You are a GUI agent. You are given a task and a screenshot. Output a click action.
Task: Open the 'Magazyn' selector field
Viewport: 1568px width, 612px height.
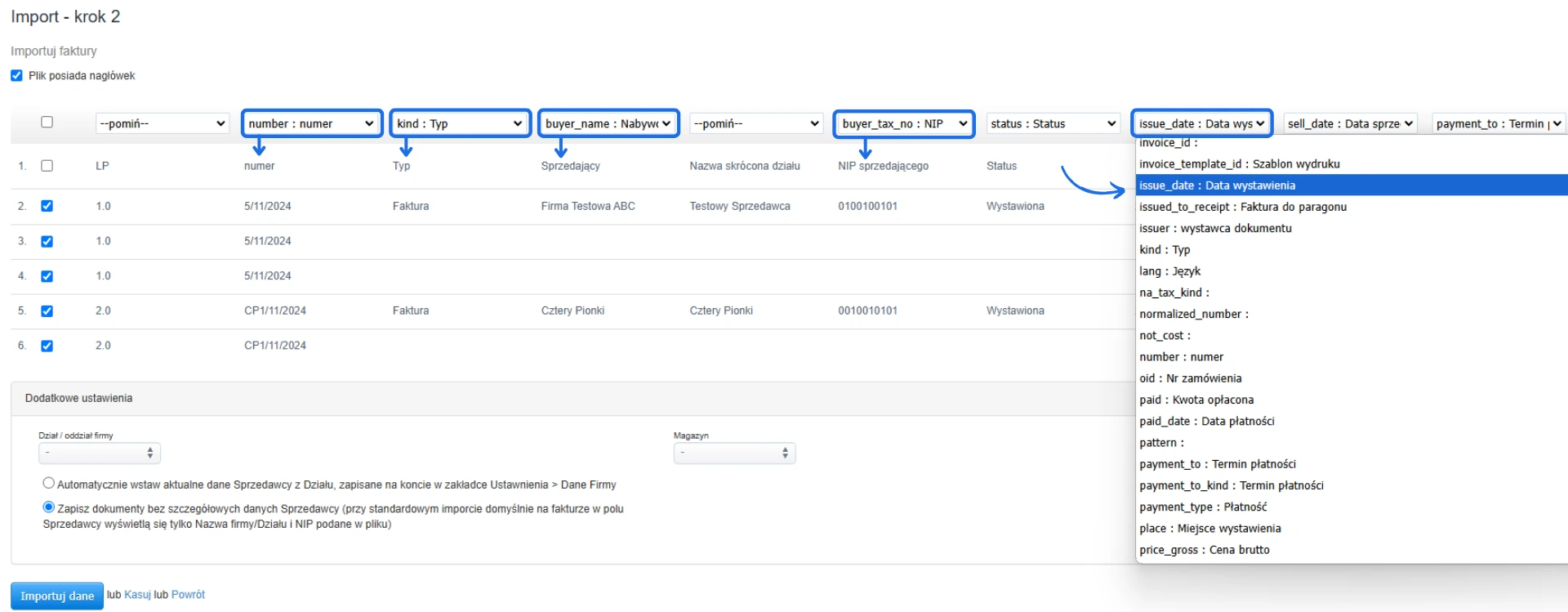click(x=734, y=453)
